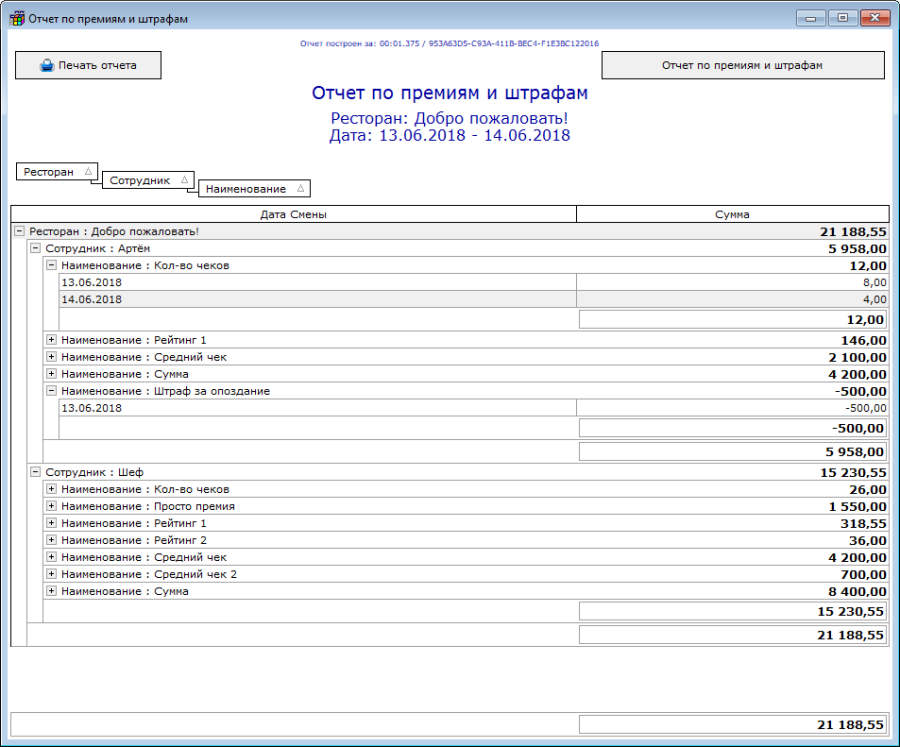Expand the Просто премия row
This screenshot has height=747, width=900.
click(x=51, y=507)
